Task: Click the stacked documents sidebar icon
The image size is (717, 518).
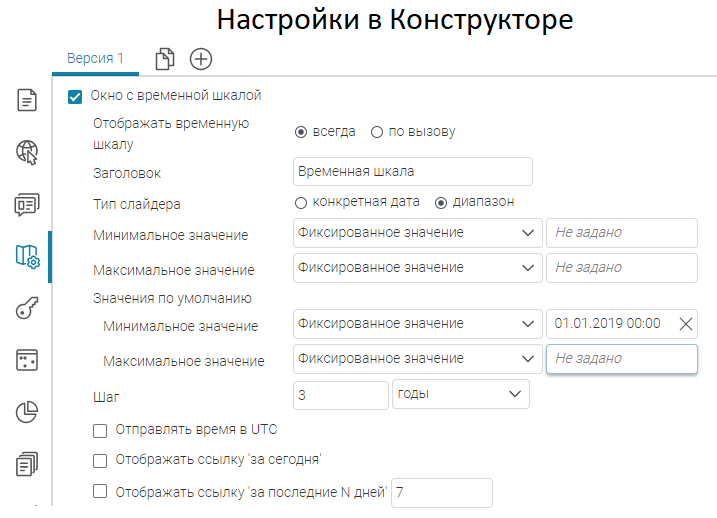Action: coord(26,464)
